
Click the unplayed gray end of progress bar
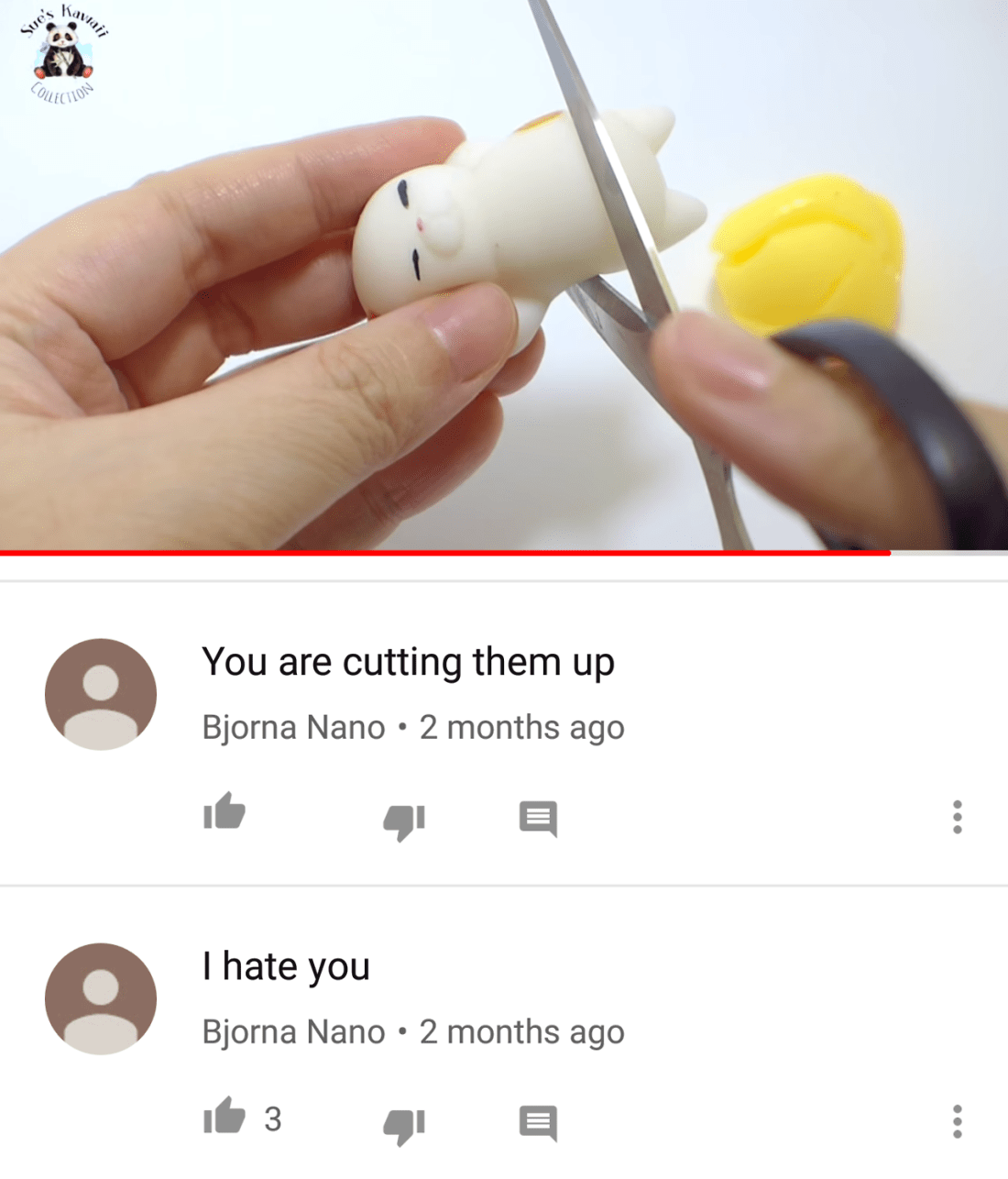point(949,553)
